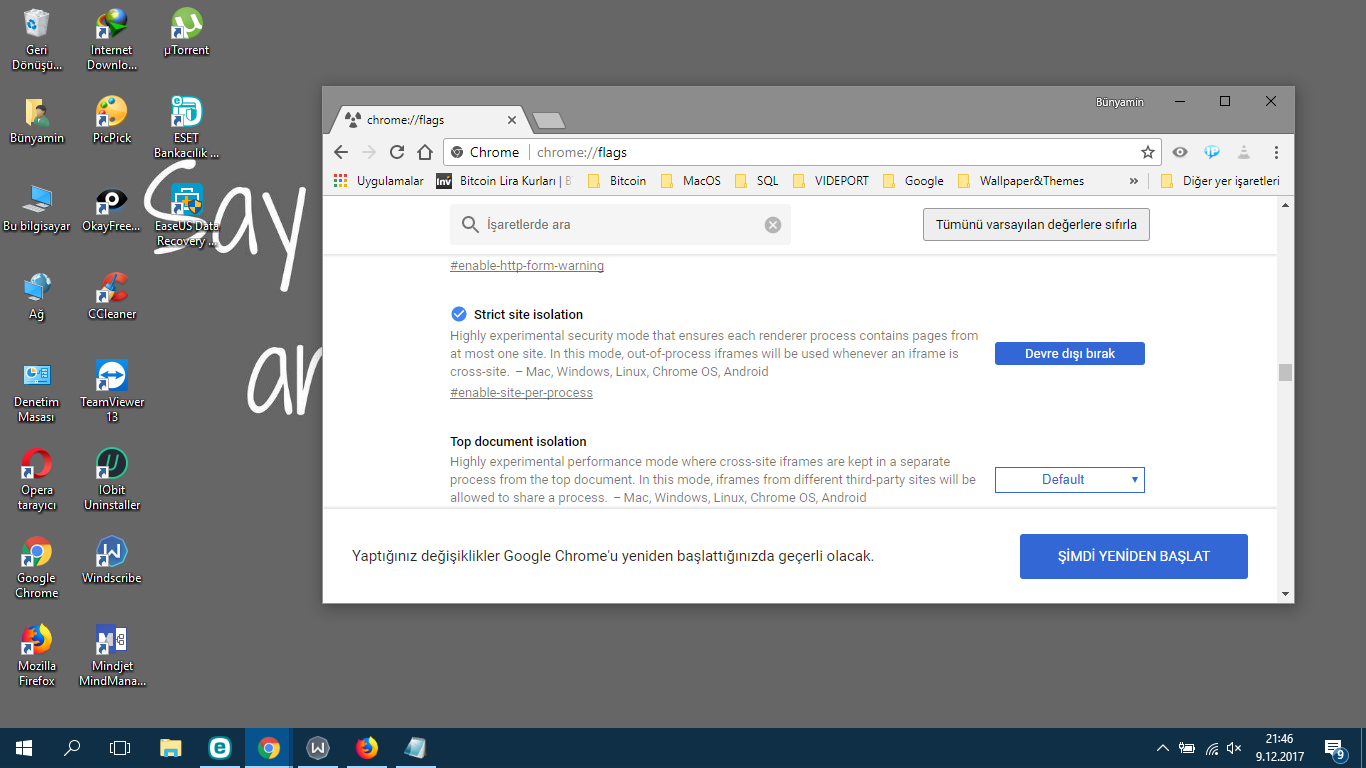Screen dimensions: 1366x768
Task: Open the Bitcoin Lira Kurları bookmark
Action: click(504, 181)
